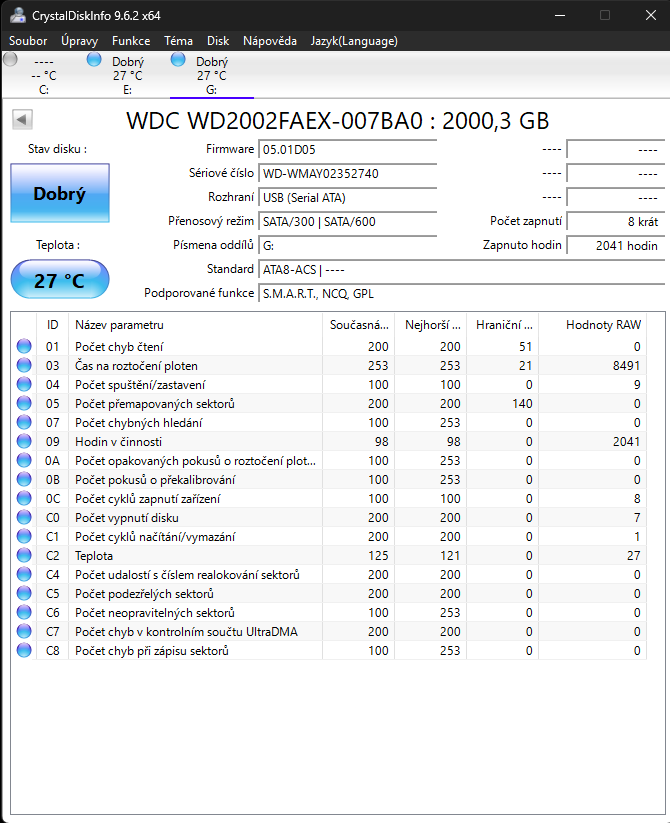Image resolution: width=670 pixels, height=823 pixels.
Task: Click supported features field S.M.A.R.T., NCQ, GPL
Action: (x=462, y=293)
